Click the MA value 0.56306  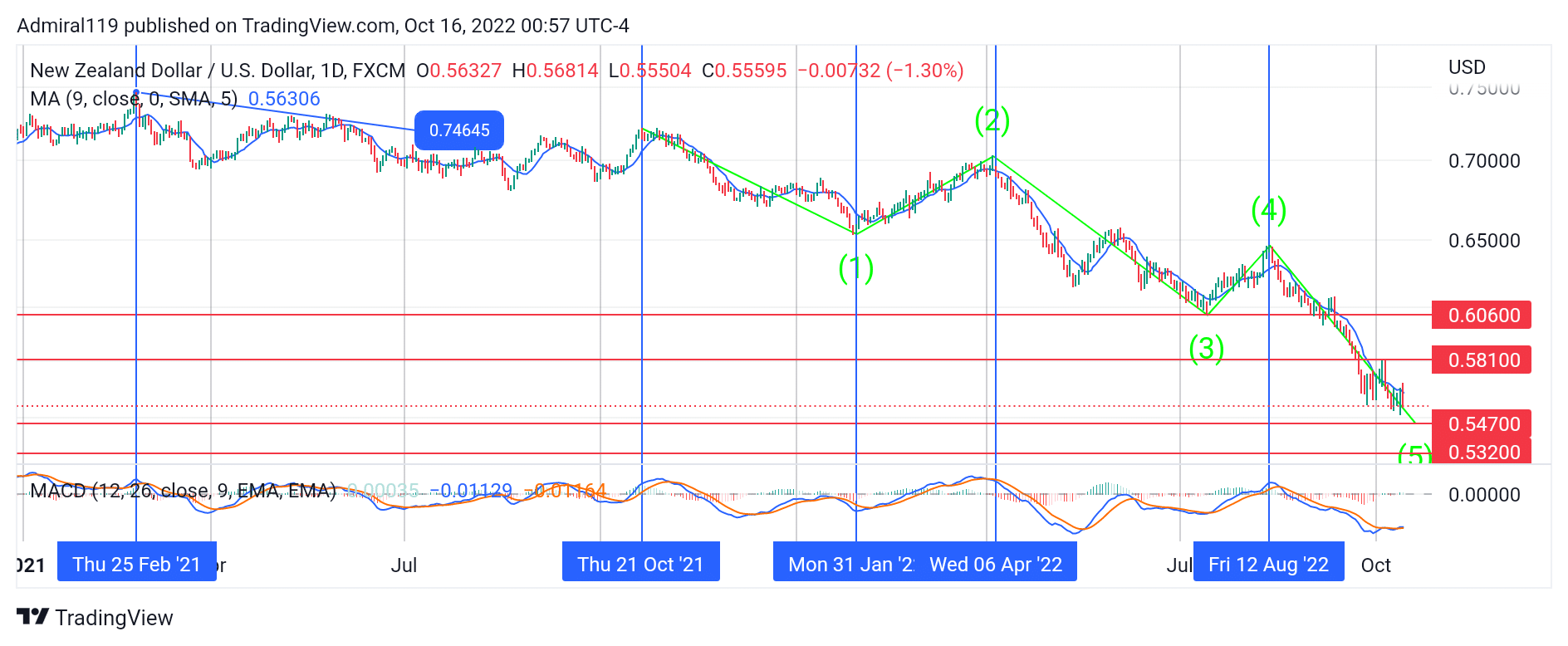[x=284, y=99]
